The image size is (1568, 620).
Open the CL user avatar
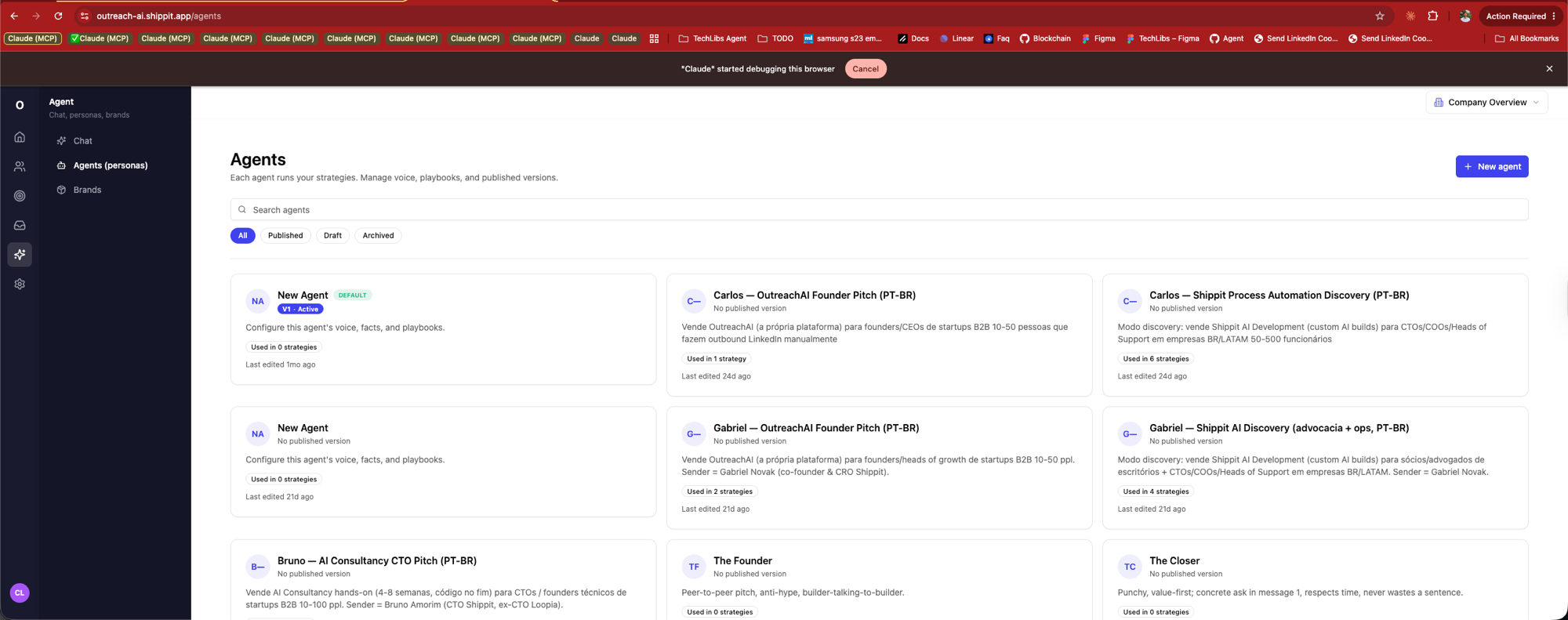tap(20, 593)
